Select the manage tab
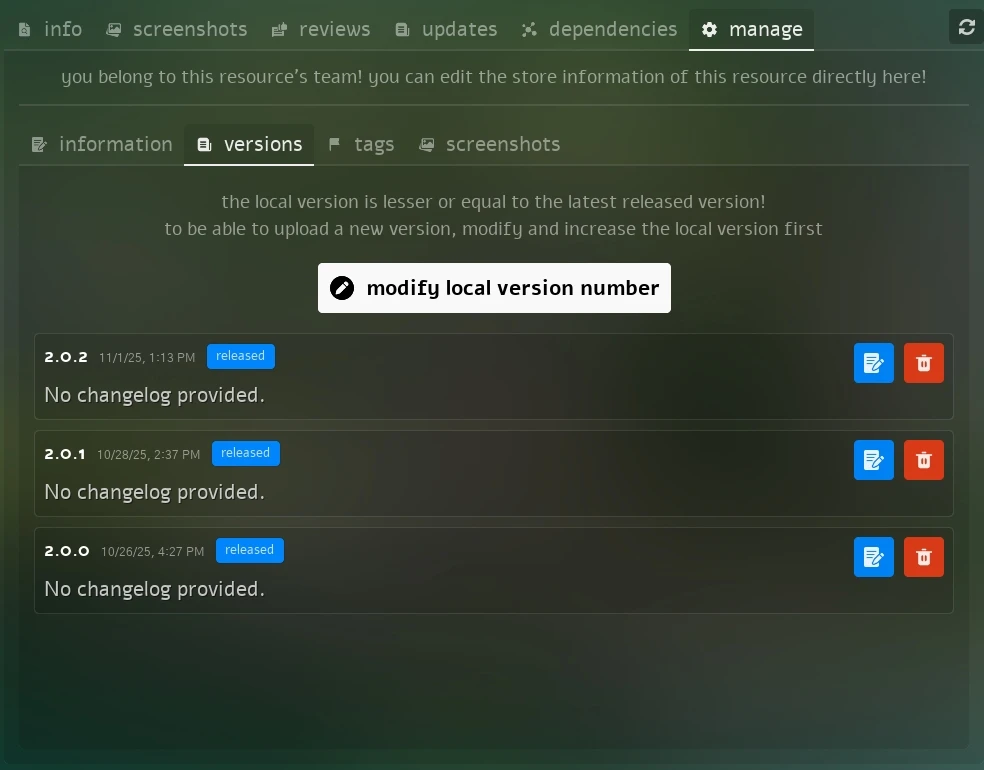Viewport: 984px width, 770px height. 752,30
